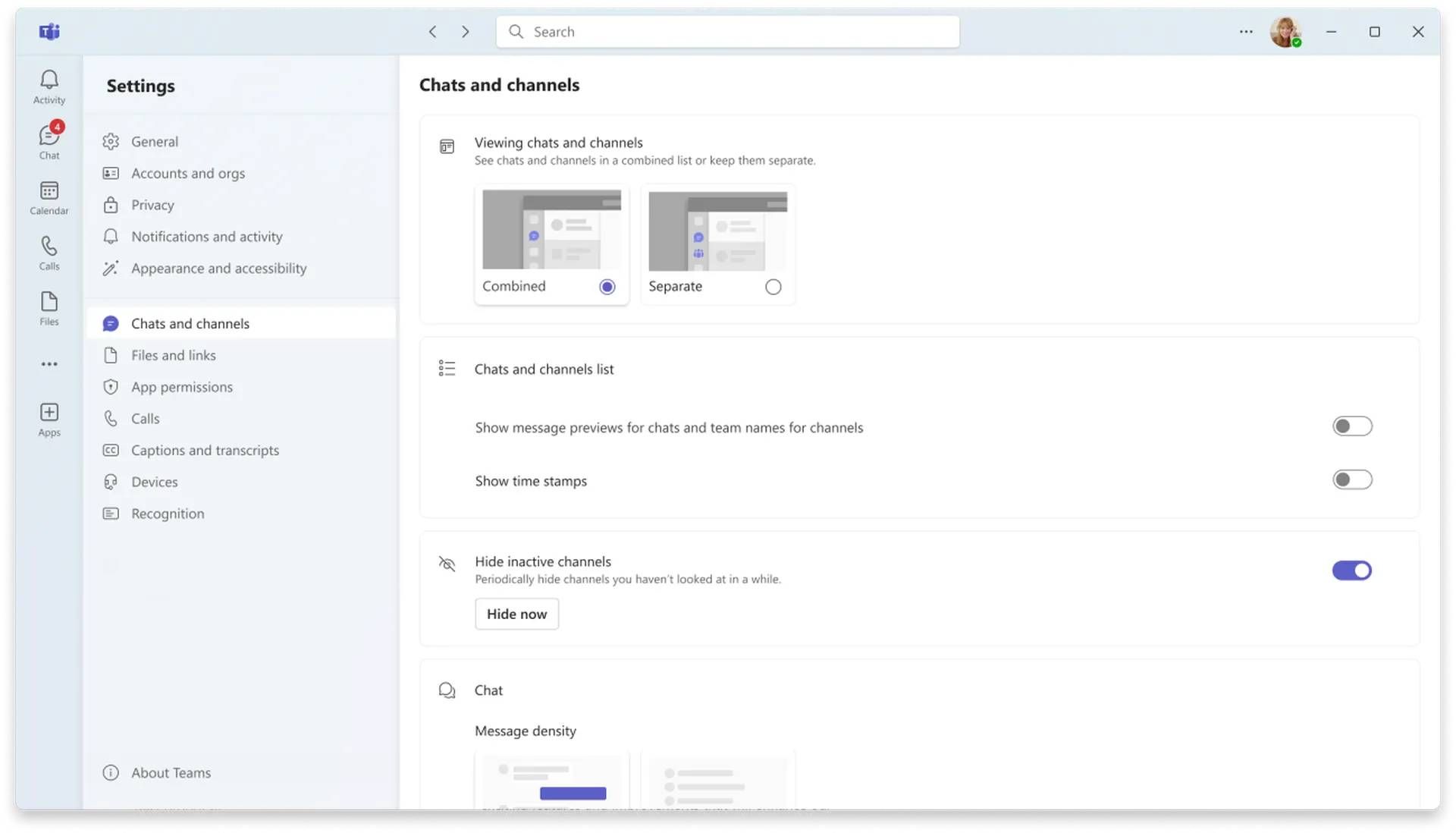Disable Hide inactive channels toggle

click(1351, 571)
